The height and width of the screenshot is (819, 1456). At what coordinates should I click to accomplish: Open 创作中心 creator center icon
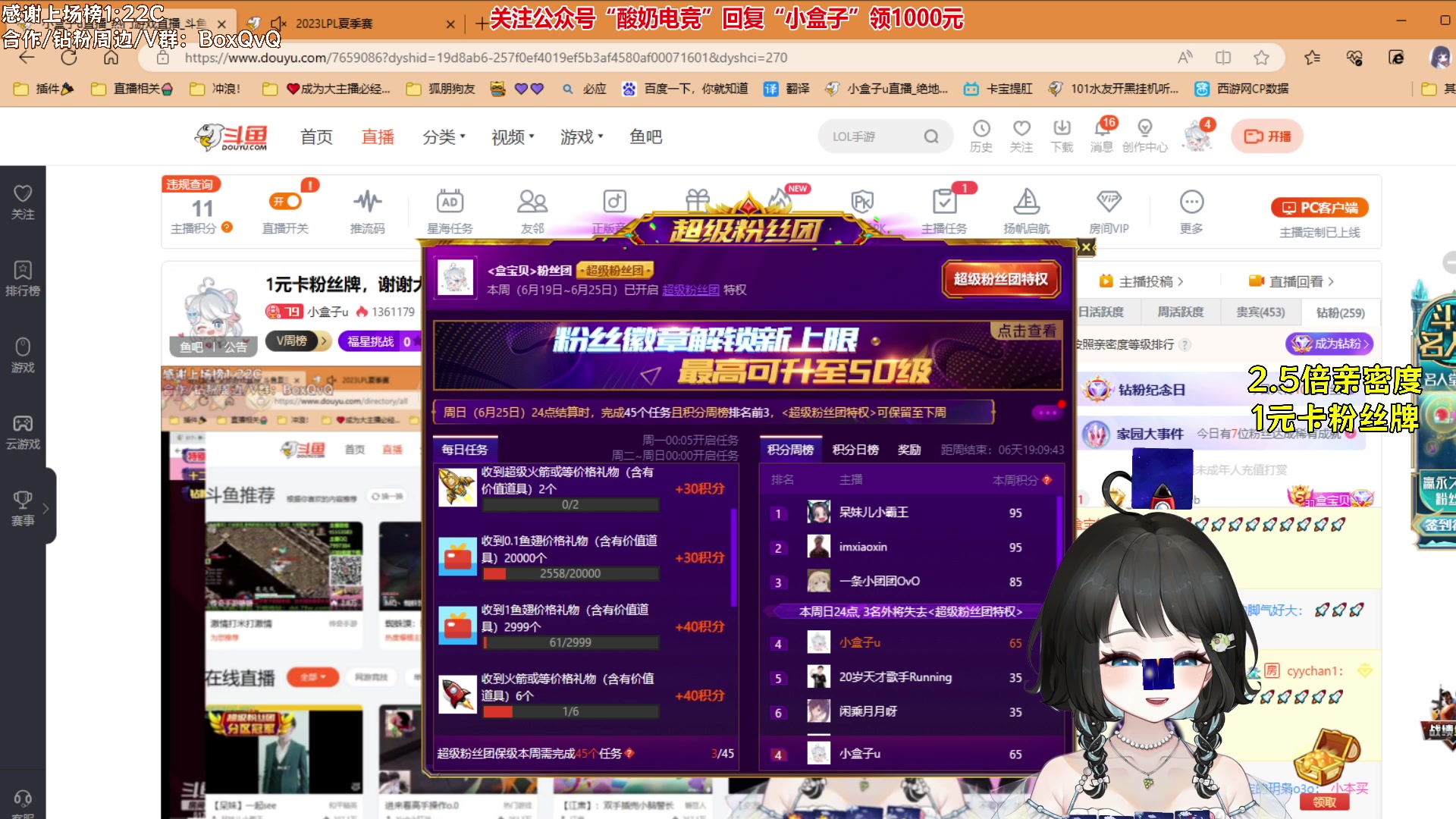point(1144,135)
